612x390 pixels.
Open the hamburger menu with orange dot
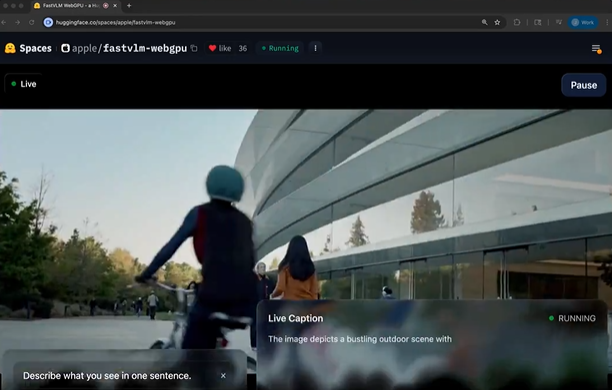(596, 49)
